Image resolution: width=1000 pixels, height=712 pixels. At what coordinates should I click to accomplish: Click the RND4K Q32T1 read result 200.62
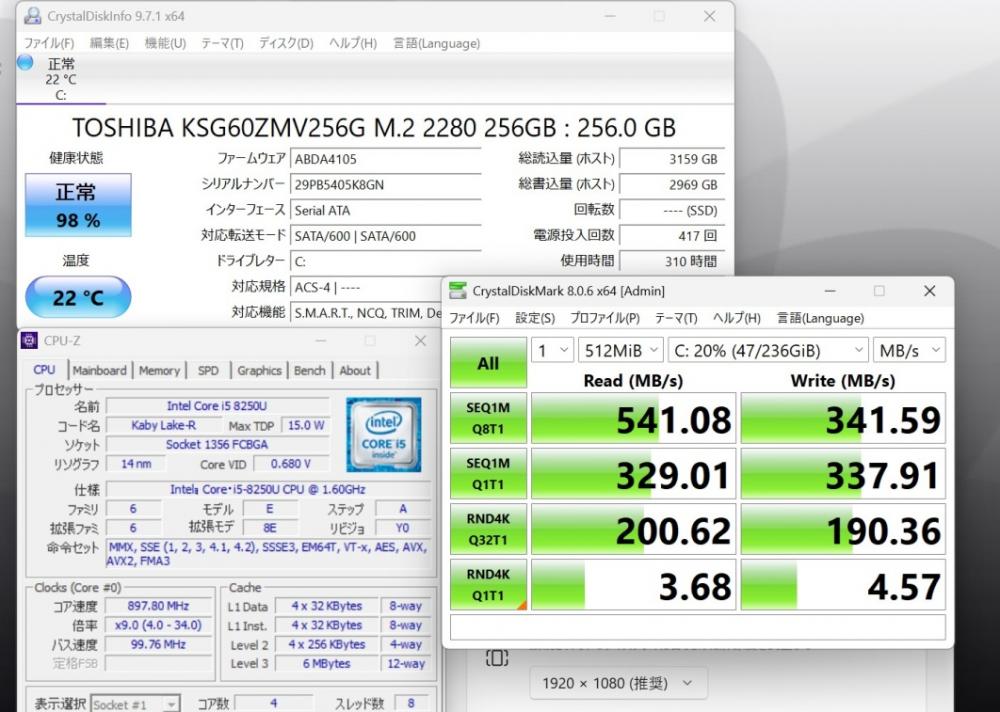coord(634,530)
